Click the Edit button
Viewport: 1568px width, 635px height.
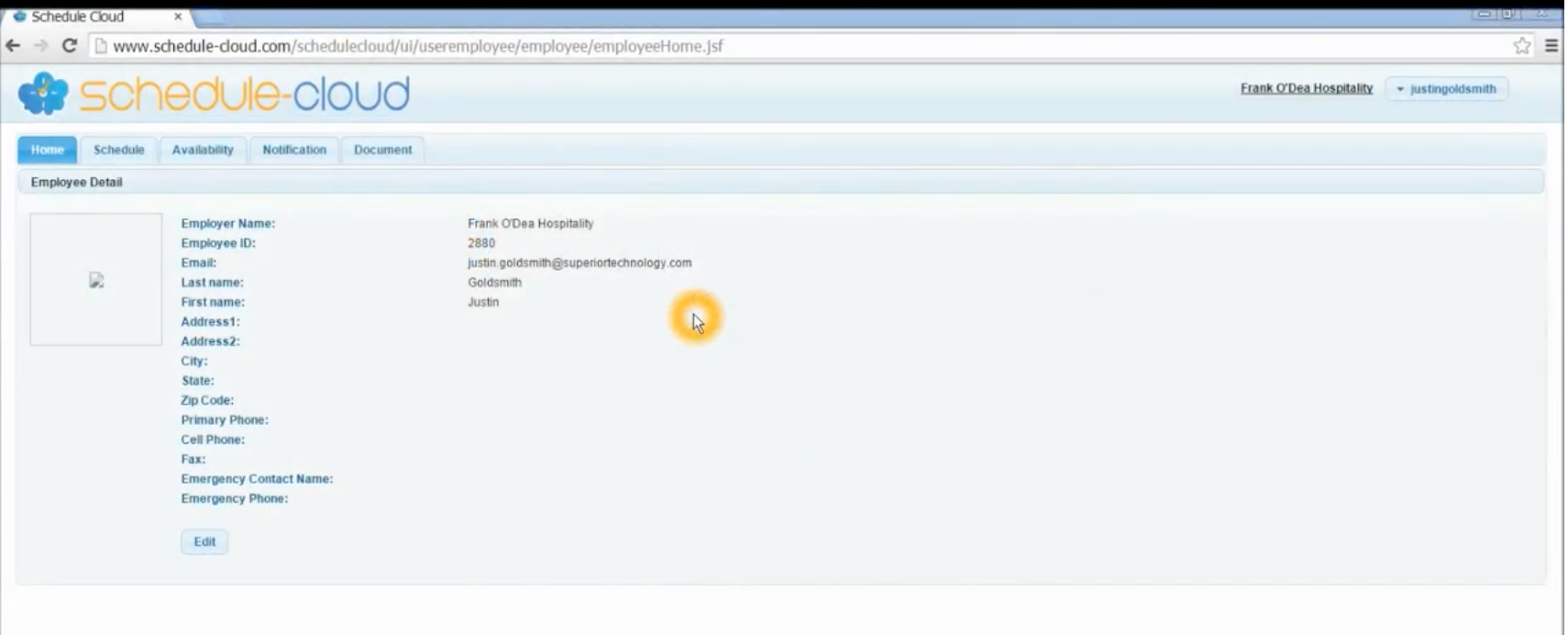[x=204, y=541]
